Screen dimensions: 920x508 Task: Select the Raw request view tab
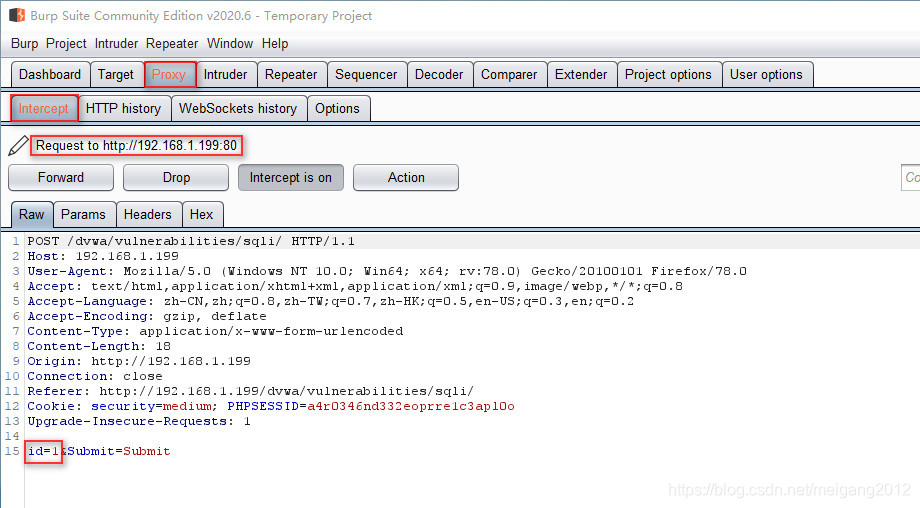pos(32,215)
